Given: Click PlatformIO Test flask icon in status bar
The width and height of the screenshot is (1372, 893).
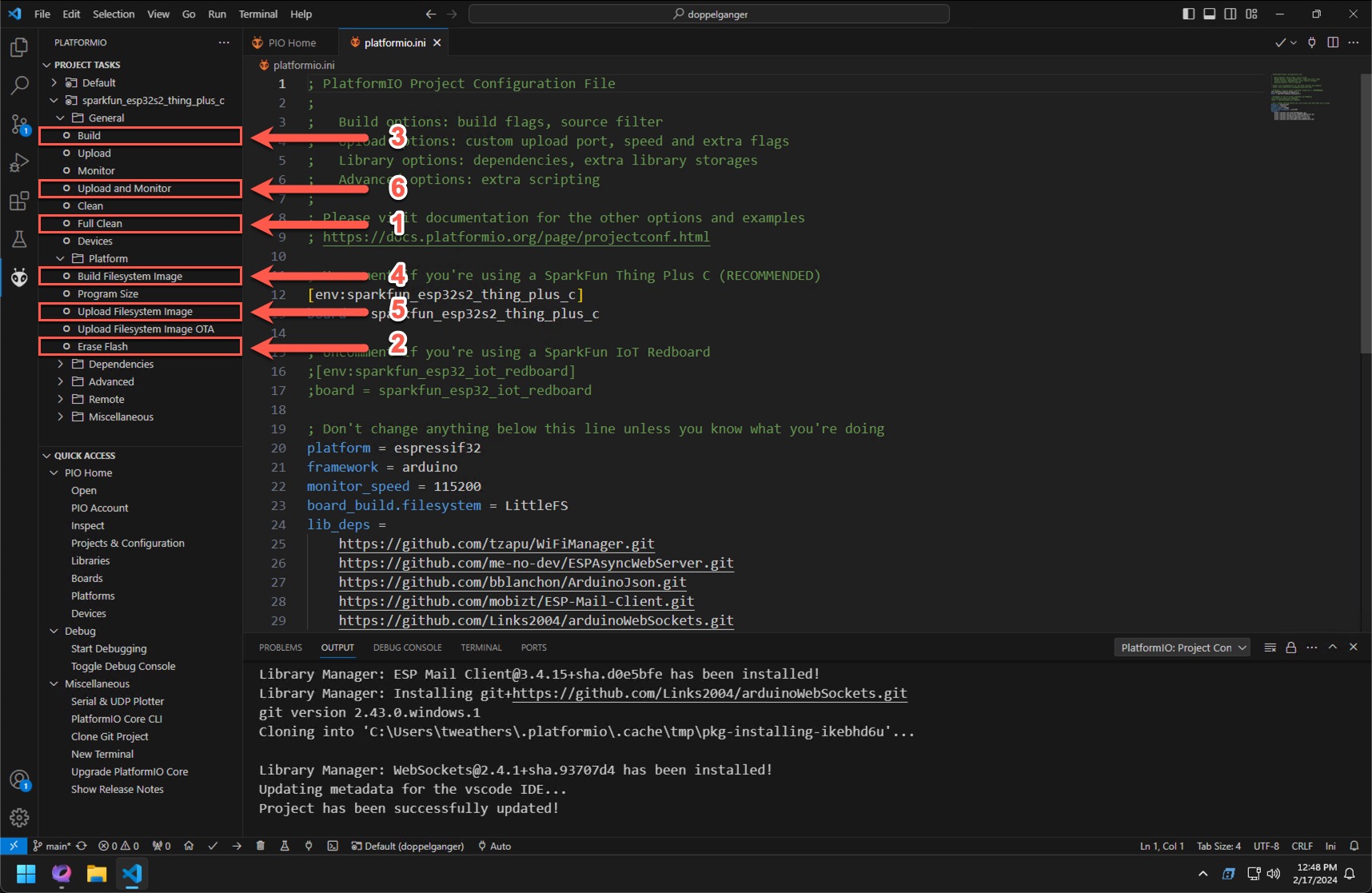Looking at the screenshot, I should 285,846.
